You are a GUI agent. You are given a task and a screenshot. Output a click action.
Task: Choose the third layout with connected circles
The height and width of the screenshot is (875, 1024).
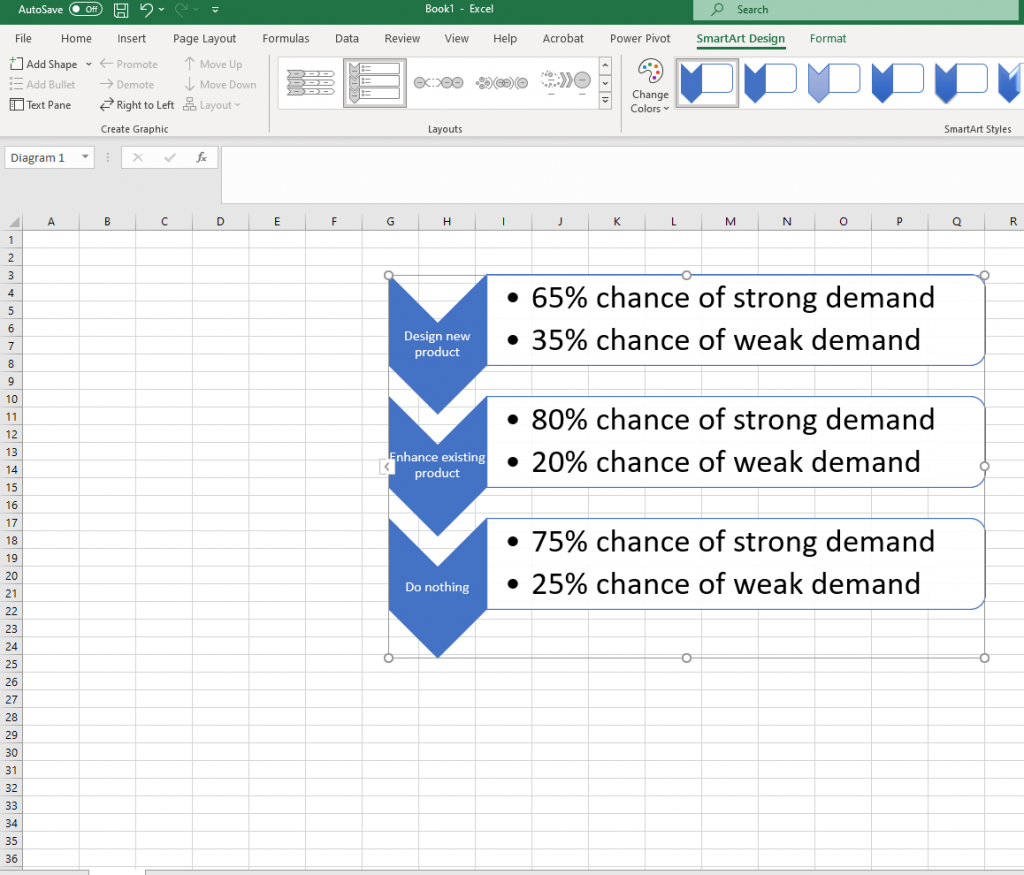438,83
